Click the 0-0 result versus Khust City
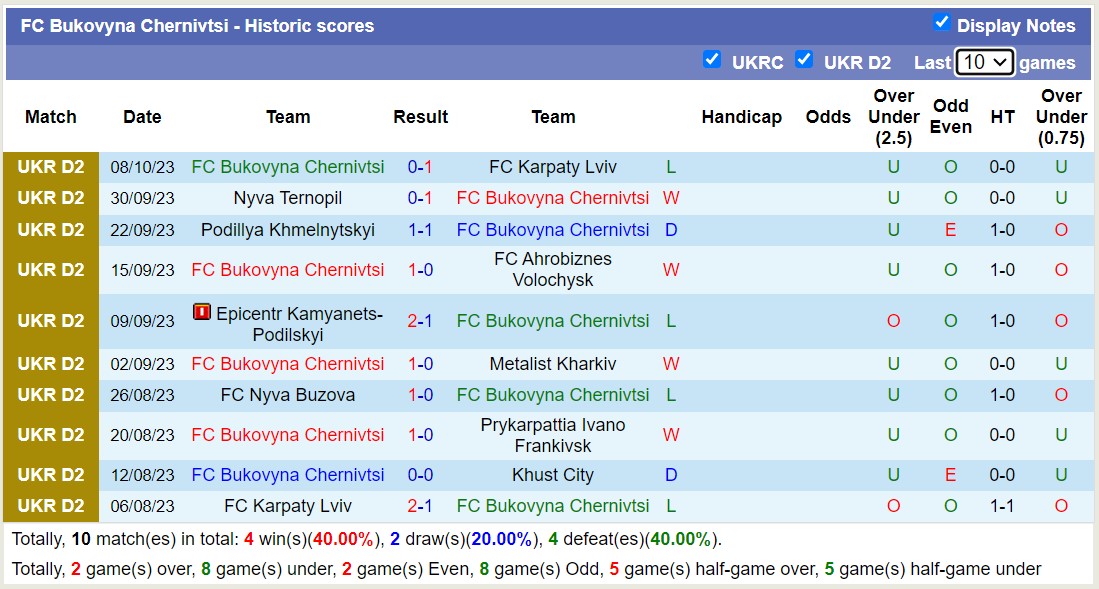This screenshot has height=589, width=1099. pyautogui.click(x=420, y=475)
